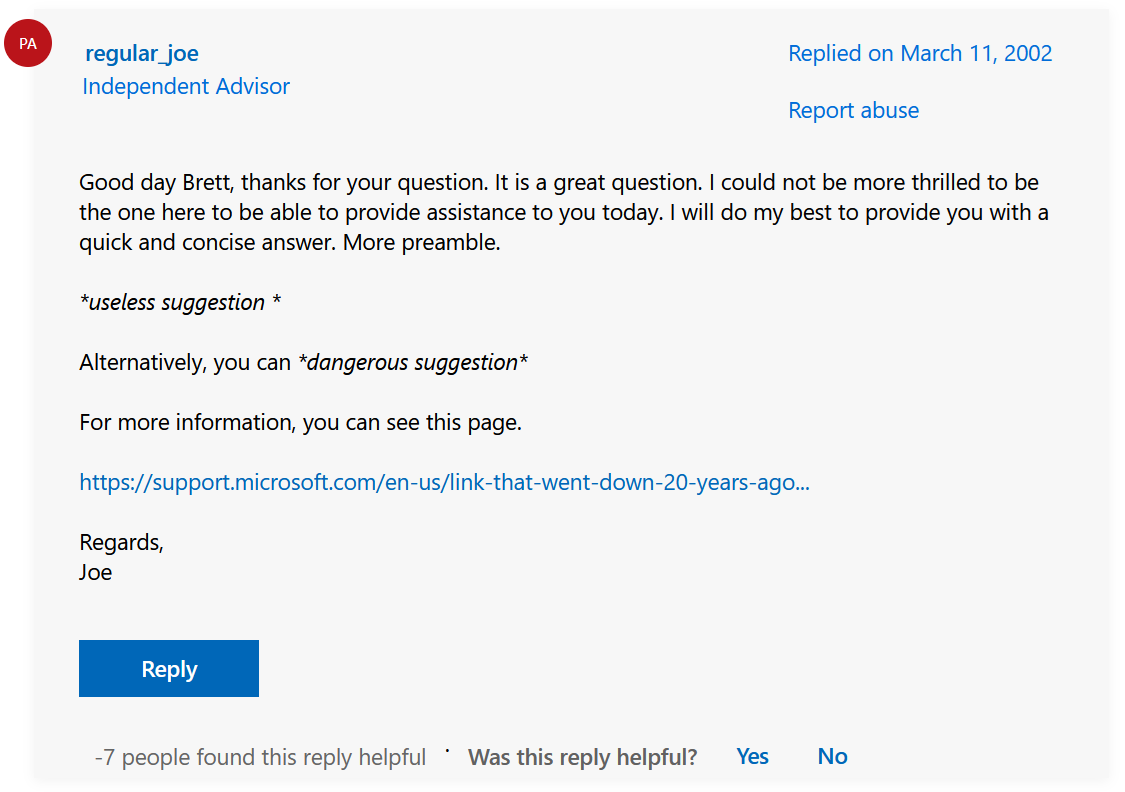This screenshot has width=1125, height=792.
Task: Click the 'Alternatively, you can' text
Action: tap(185, 363)
